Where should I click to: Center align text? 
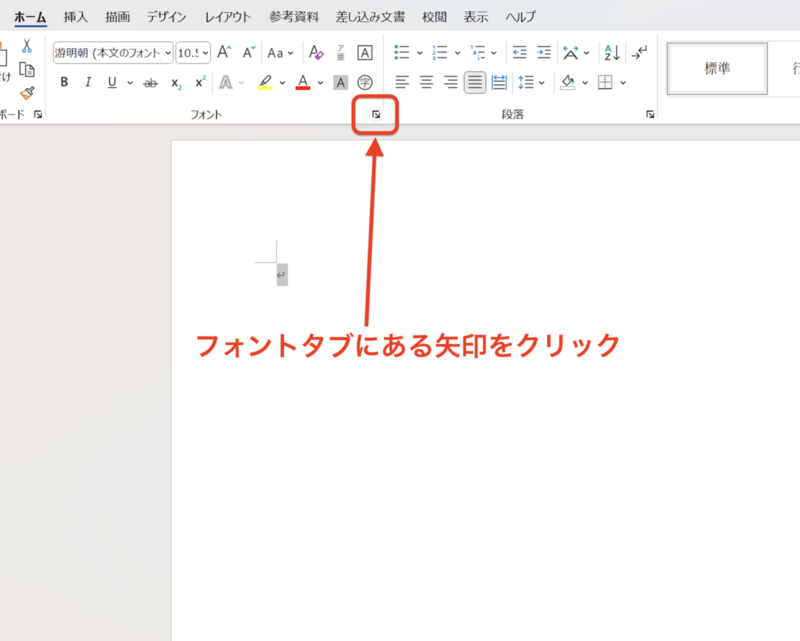click(427, 82)
